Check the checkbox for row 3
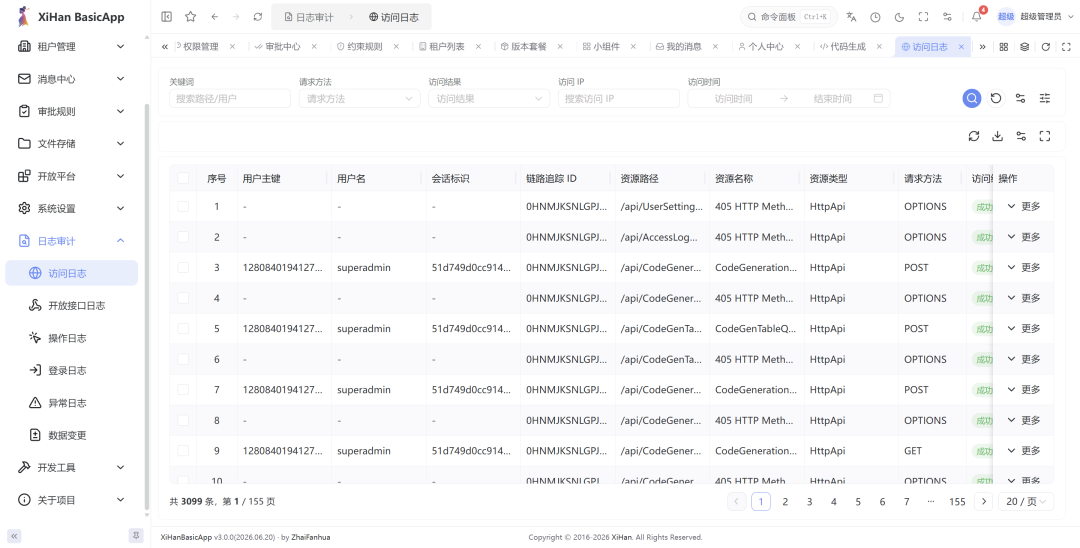Image resolution: width=1080 pixels, height=548 pixels. (183, 267)
